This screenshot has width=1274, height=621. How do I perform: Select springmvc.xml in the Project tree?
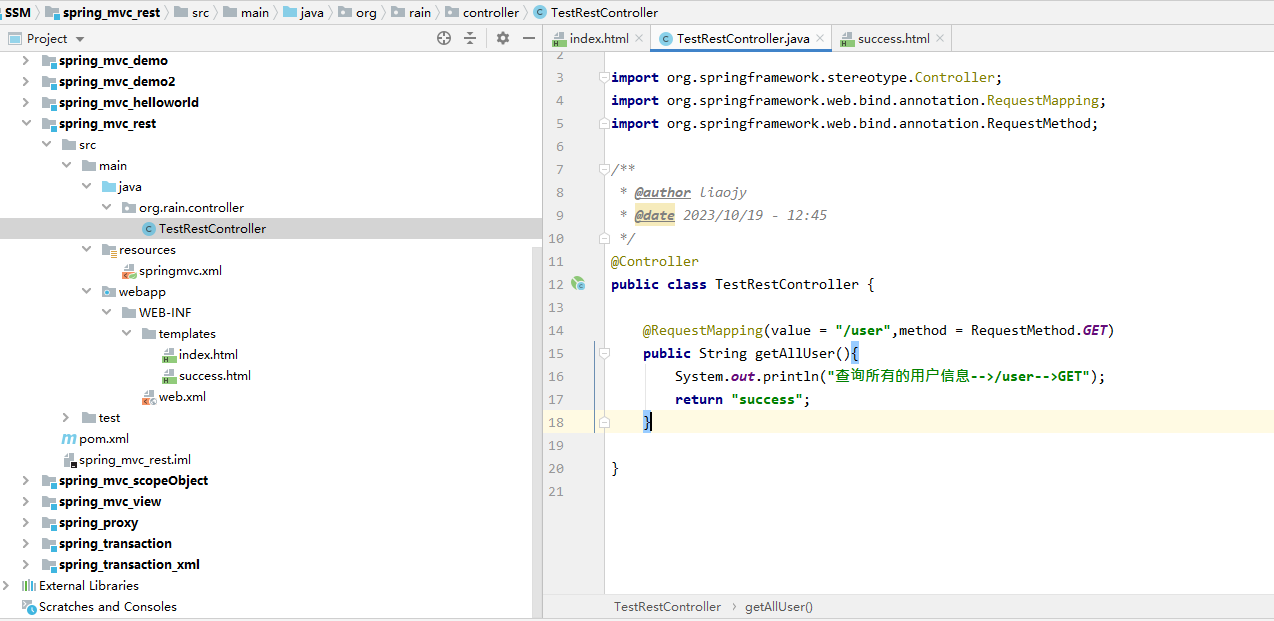point(180,271)
